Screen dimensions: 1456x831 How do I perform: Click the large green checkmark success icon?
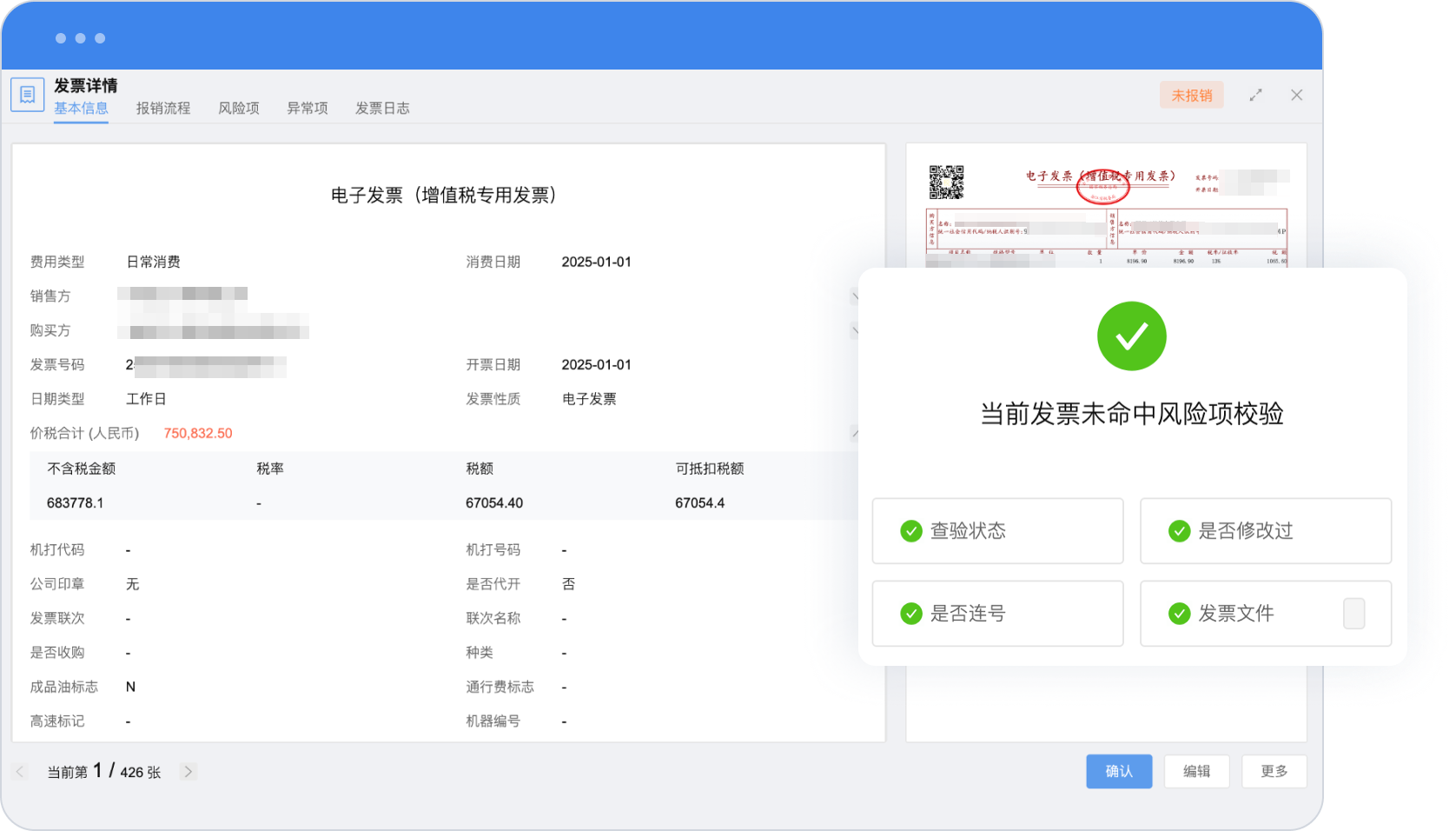pyautogui.click(x=1131, y=336)
